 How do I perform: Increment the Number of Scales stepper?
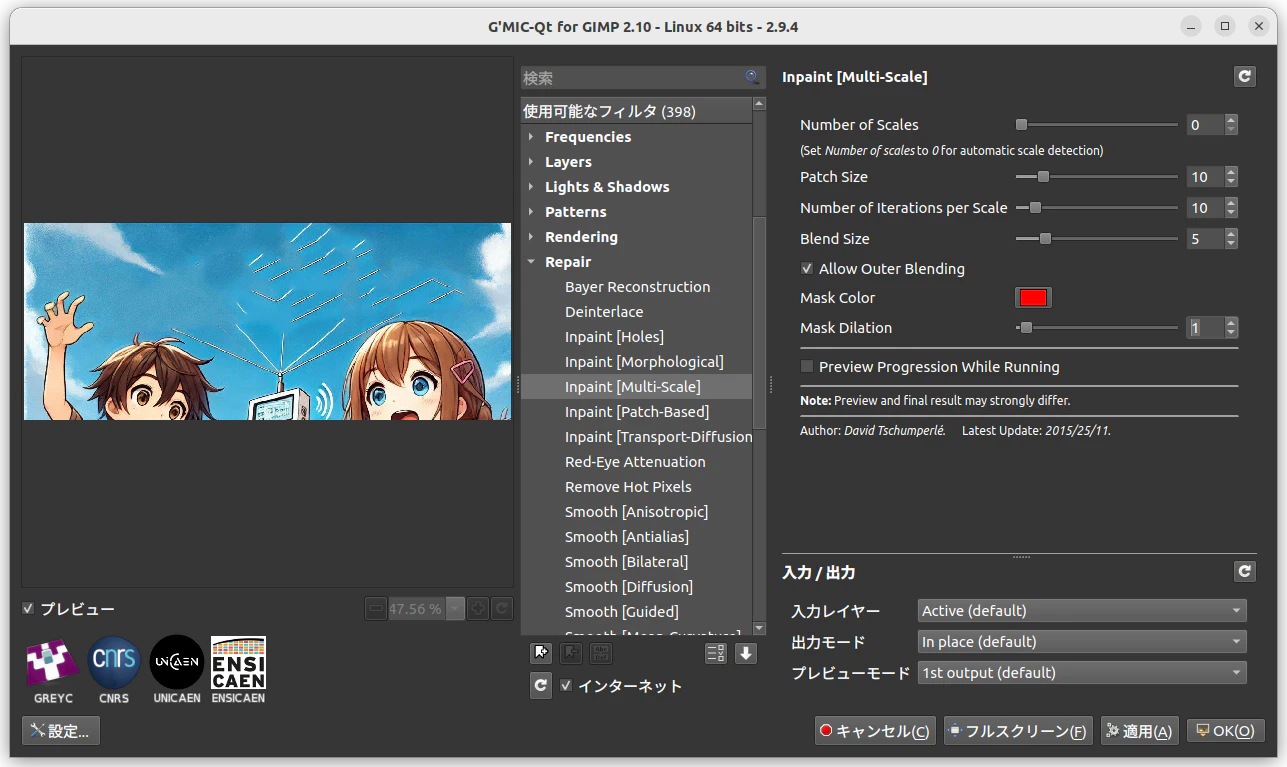point(1231,120)
